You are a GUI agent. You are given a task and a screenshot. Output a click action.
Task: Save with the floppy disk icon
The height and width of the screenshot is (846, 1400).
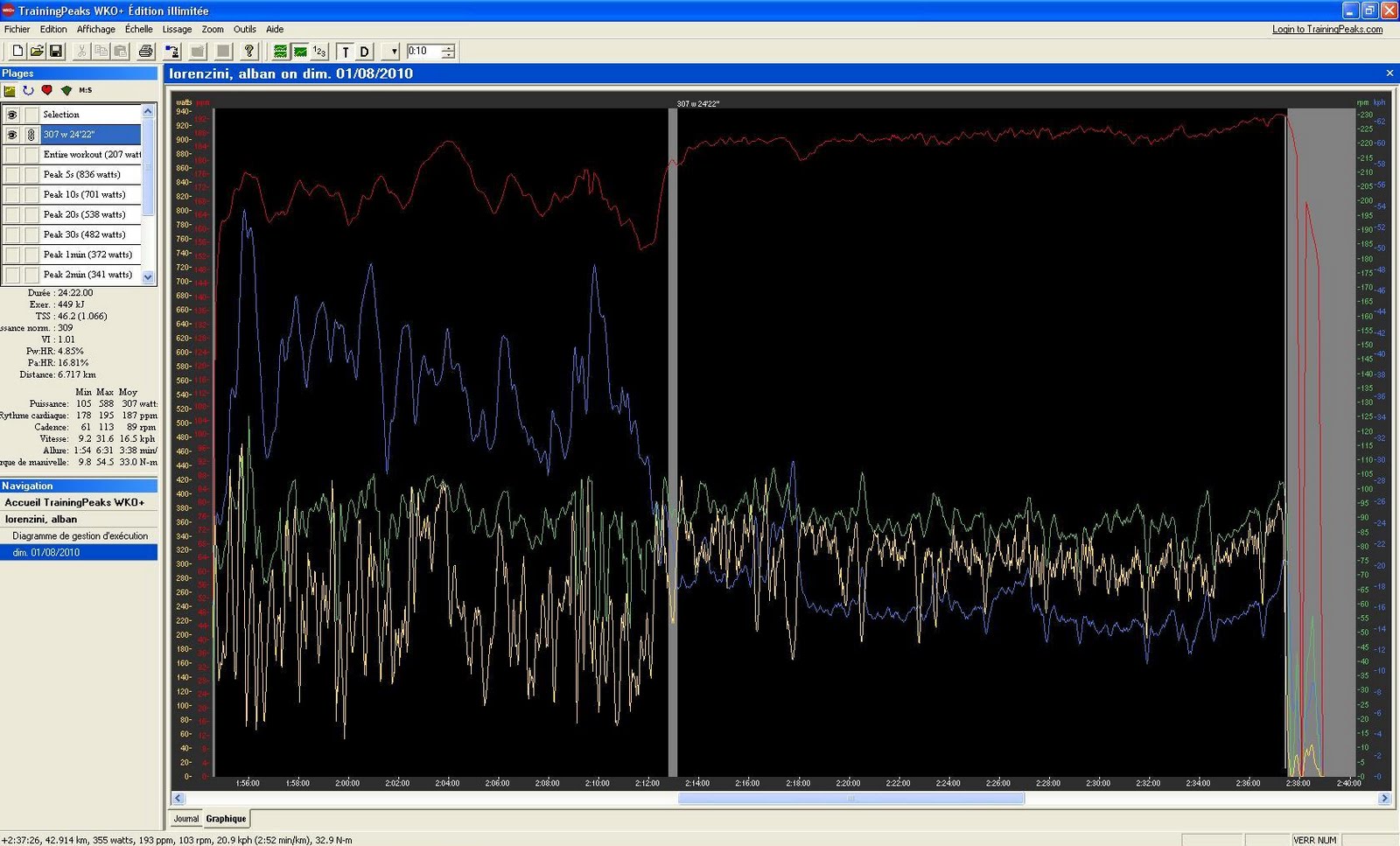coord(56,52)
